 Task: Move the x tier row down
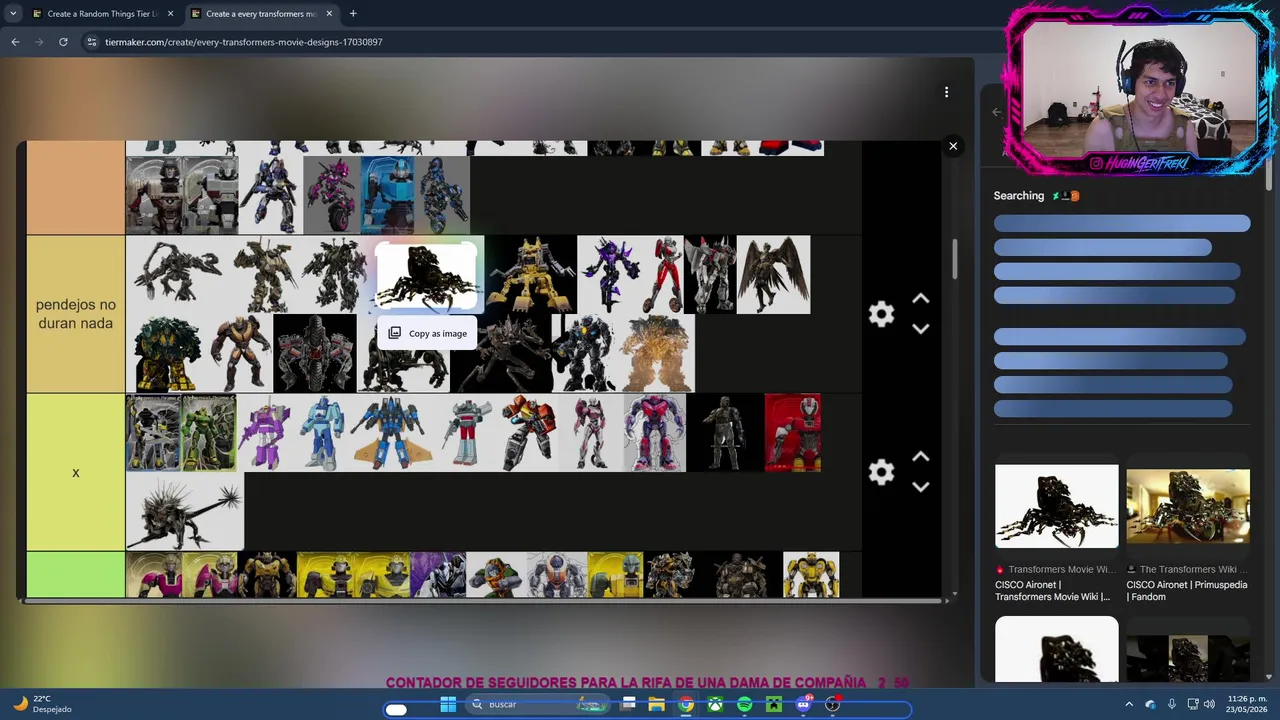921,487
